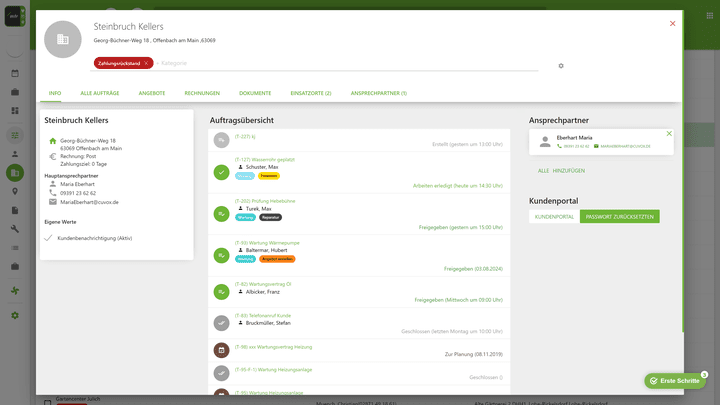
Task: Open category settings gear icon
Action: click(x=561, y=66)
